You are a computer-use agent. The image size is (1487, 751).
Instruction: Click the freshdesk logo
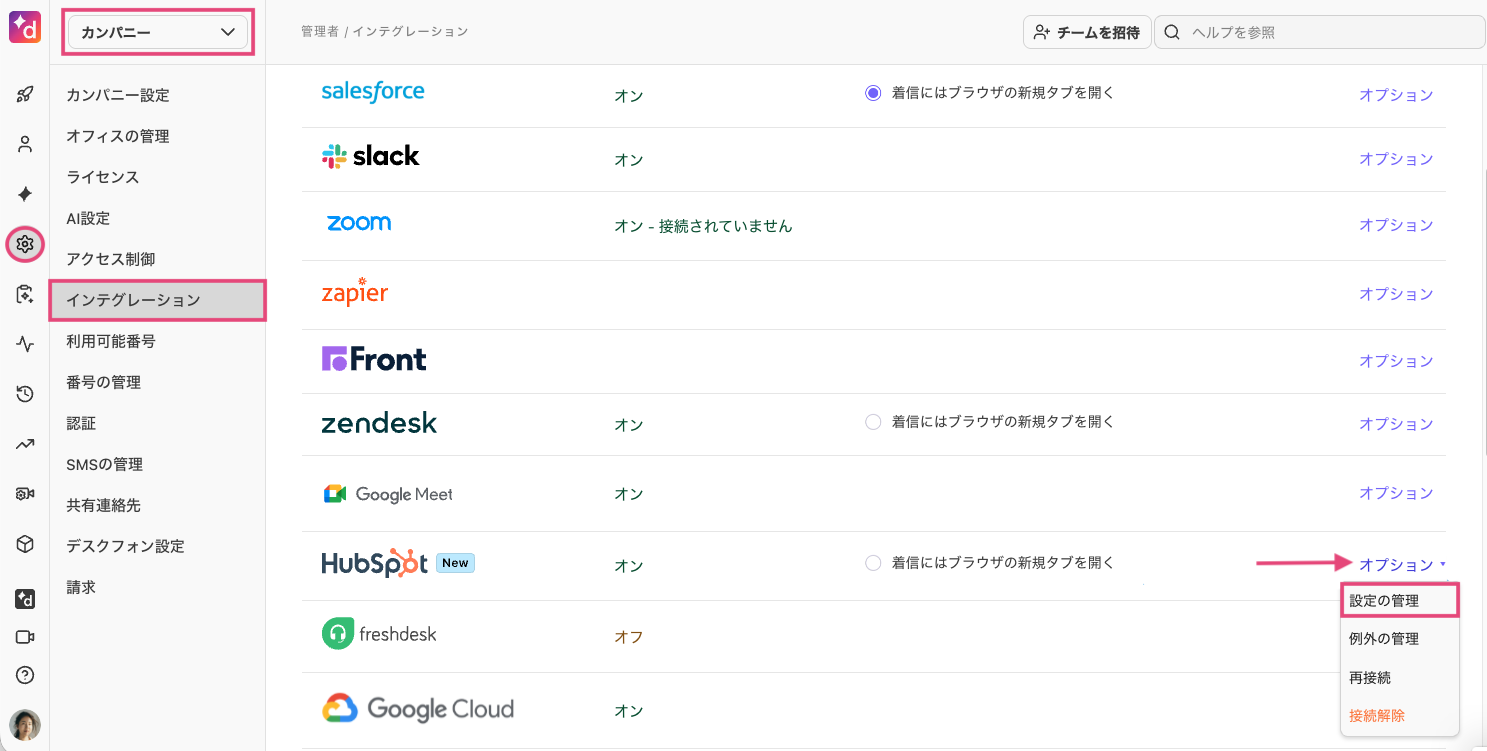click(379, 634)
